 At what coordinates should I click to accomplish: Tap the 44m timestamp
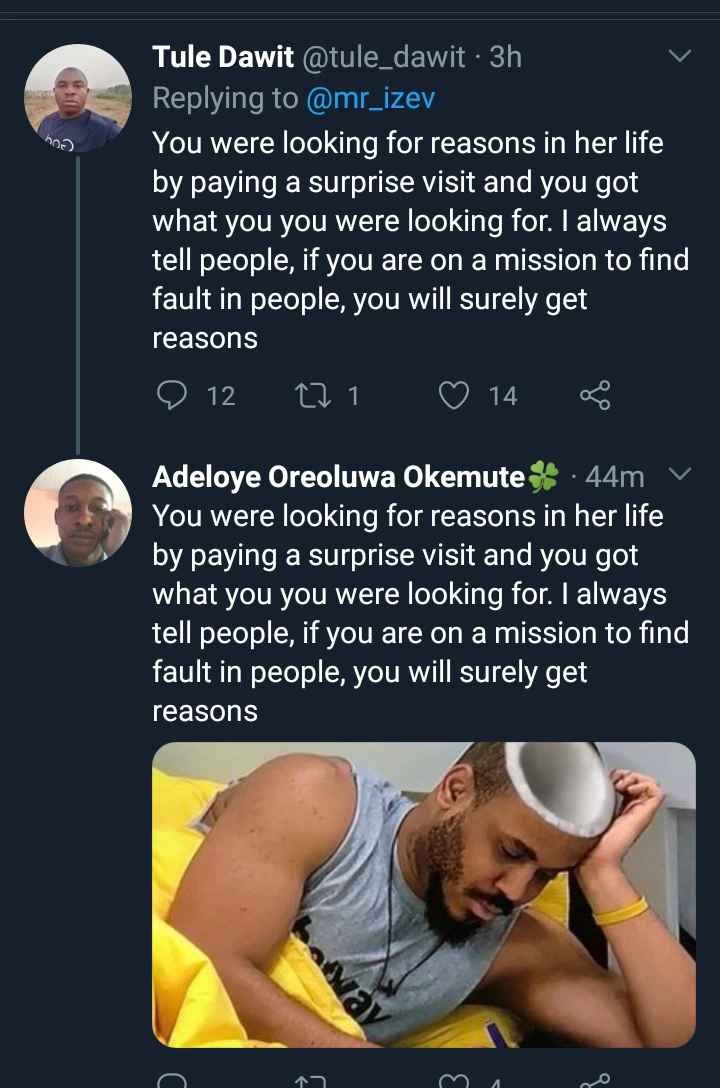coord(614,476)
